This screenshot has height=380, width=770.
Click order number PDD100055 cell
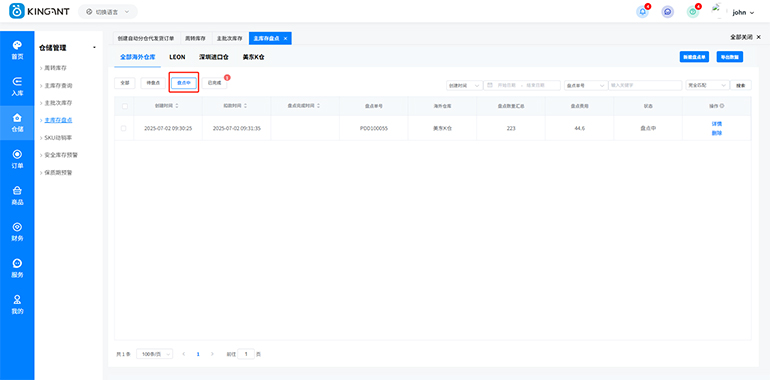(x=374, y=128)
